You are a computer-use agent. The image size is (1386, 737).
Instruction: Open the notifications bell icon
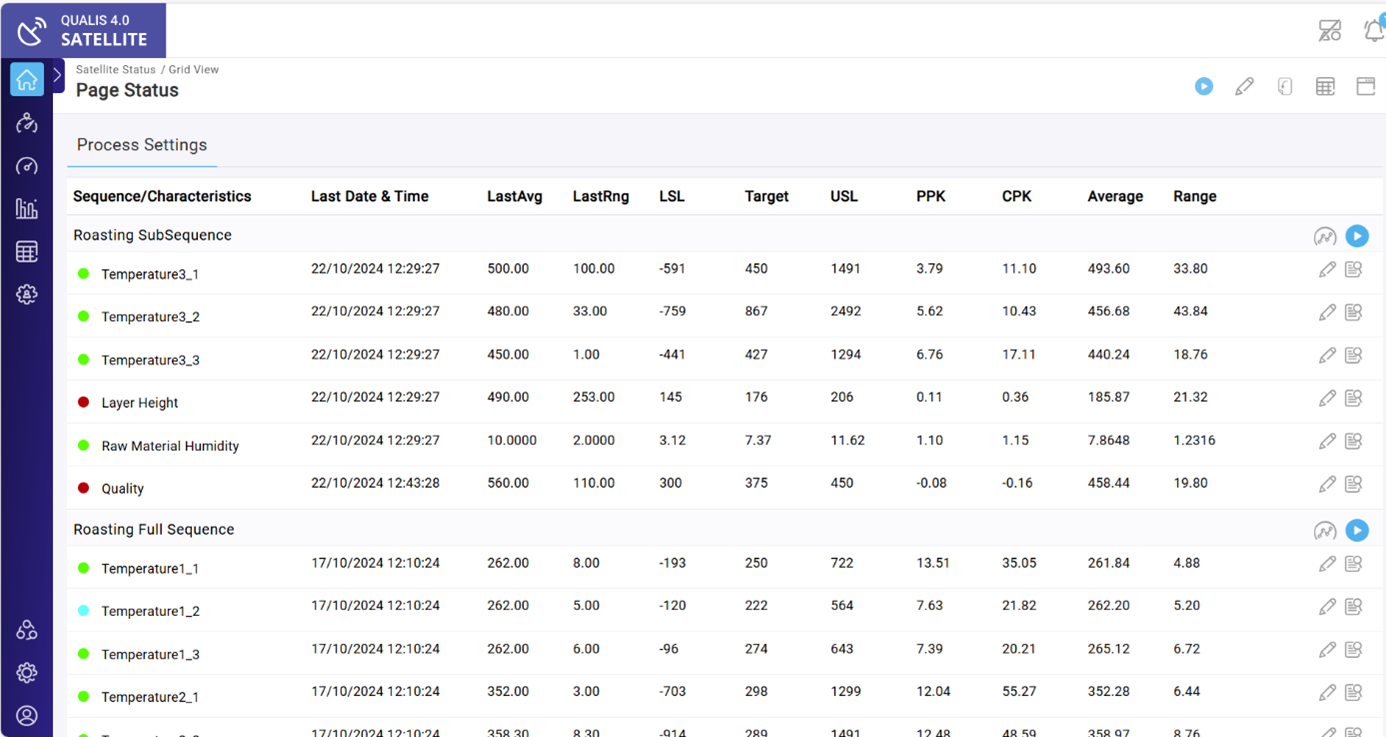[x=1373, y=30]
